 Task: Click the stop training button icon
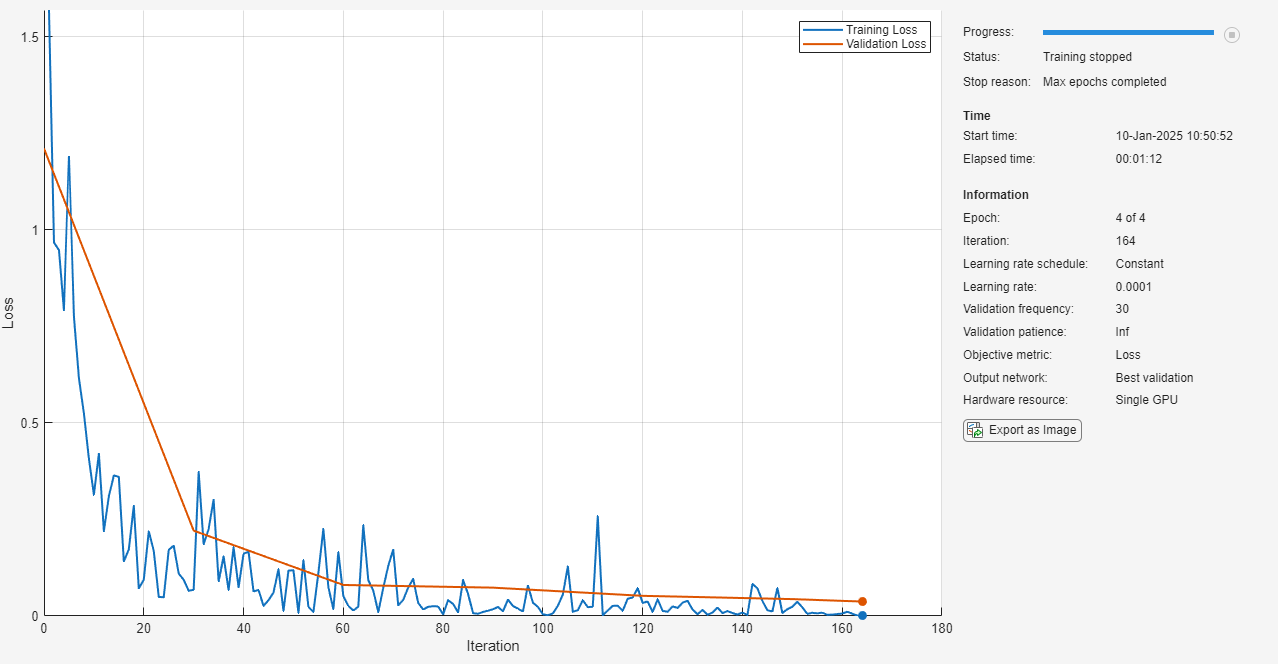1232,34
